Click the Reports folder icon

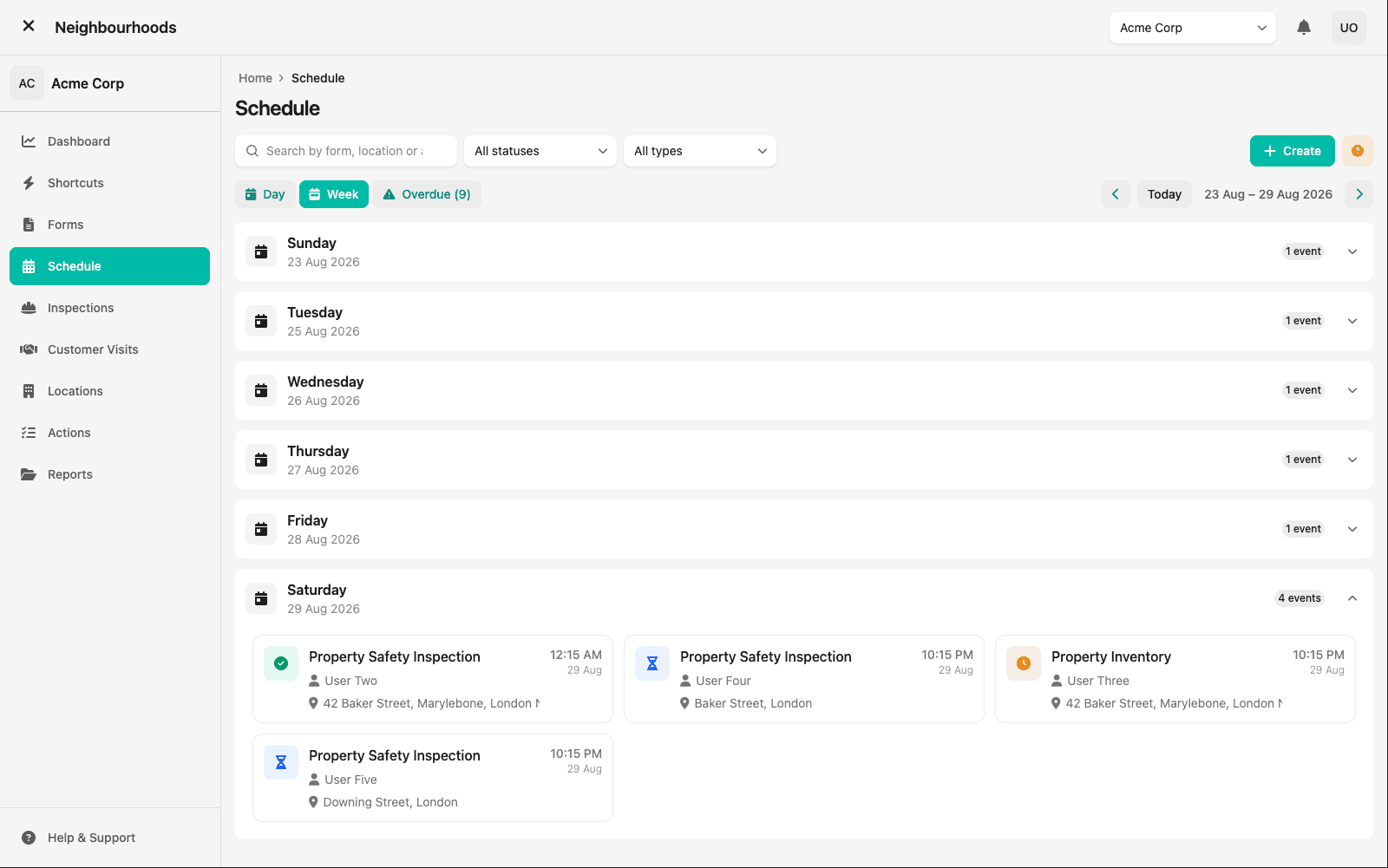29,474
